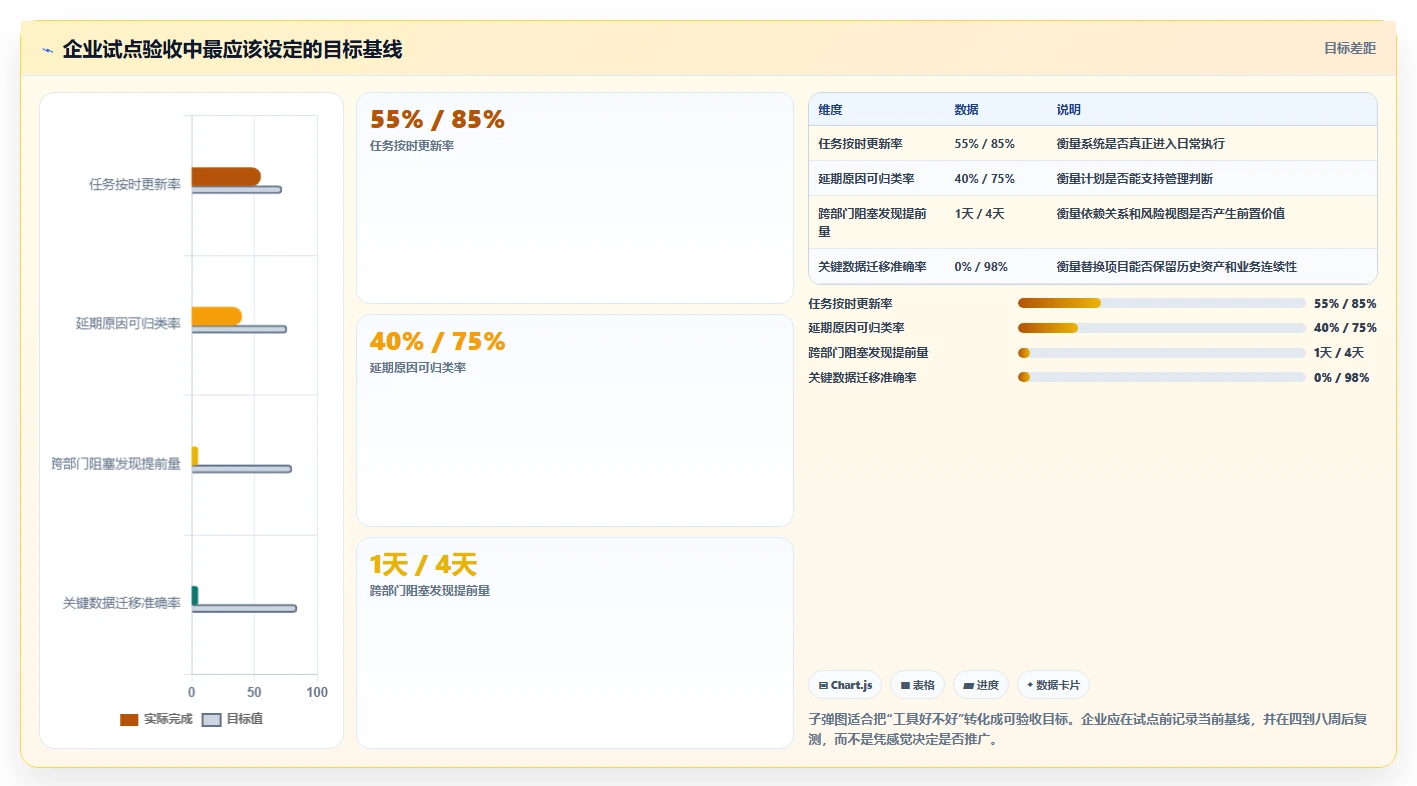
Task: Click the 关键数据迁移准确率 progress bar
Action: (1162, 377)
